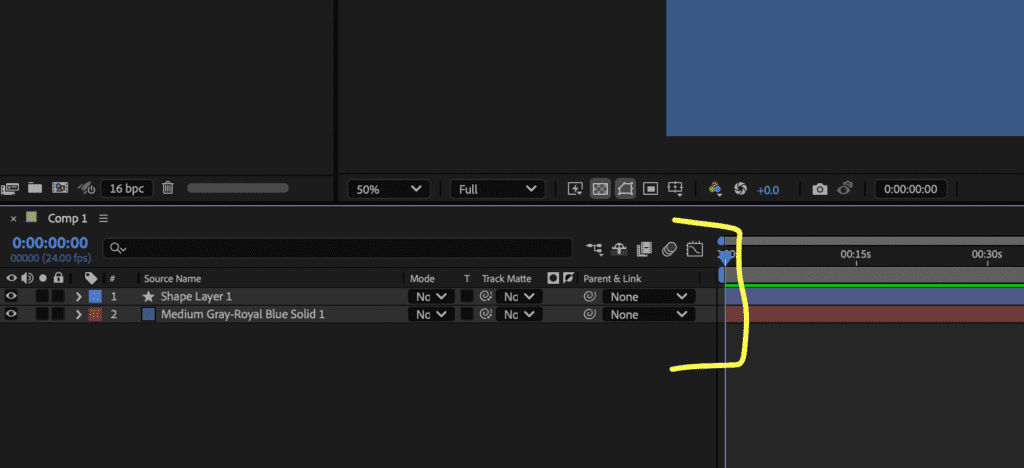Click the Region of Interest icon
Screen dimensions: 1024x468
pyautogui.click(x=650, y=188)
